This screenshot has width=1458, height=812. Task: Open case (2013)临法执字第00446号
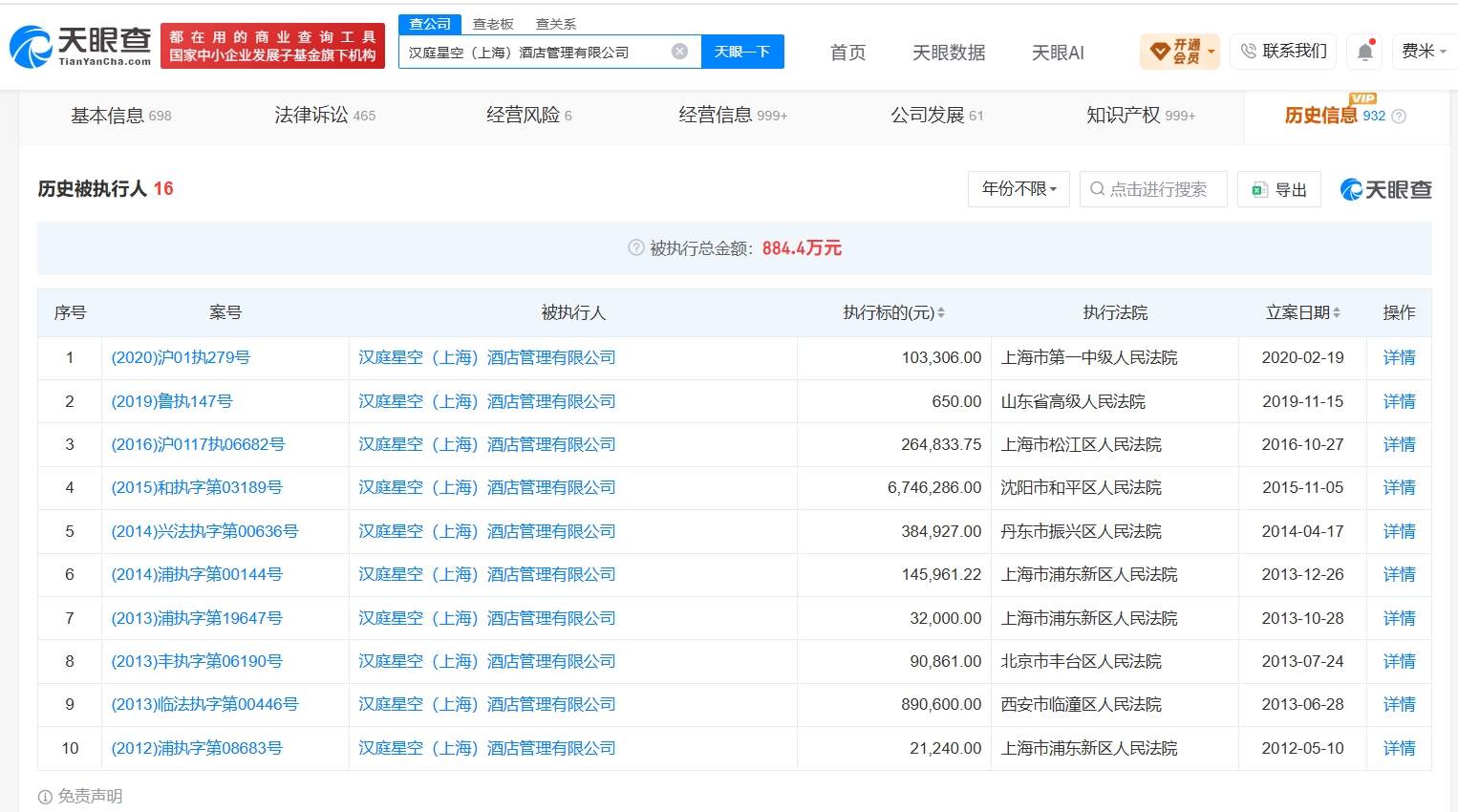point(204,704)
